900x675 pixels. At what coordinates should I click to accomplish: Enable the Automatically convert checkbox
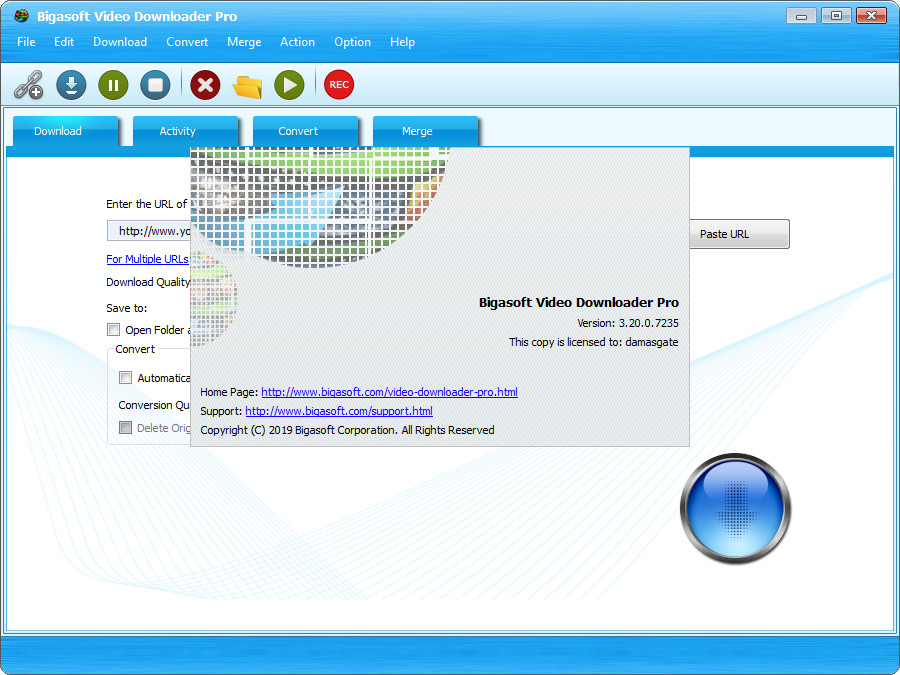tap(125, 378)
